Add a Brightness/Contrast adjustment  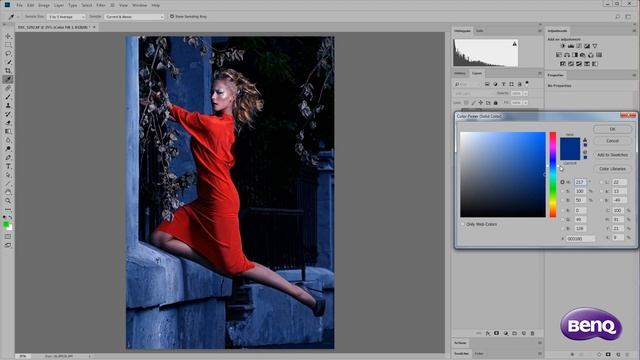click(563, 46)
